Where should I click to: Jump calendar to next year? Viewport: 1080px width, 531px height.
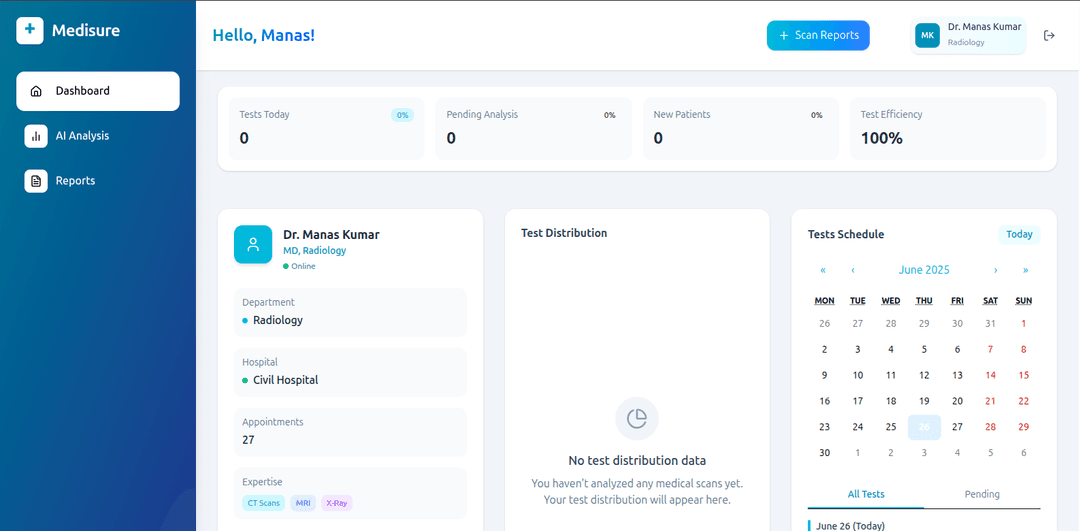[x=1025, y=270]
